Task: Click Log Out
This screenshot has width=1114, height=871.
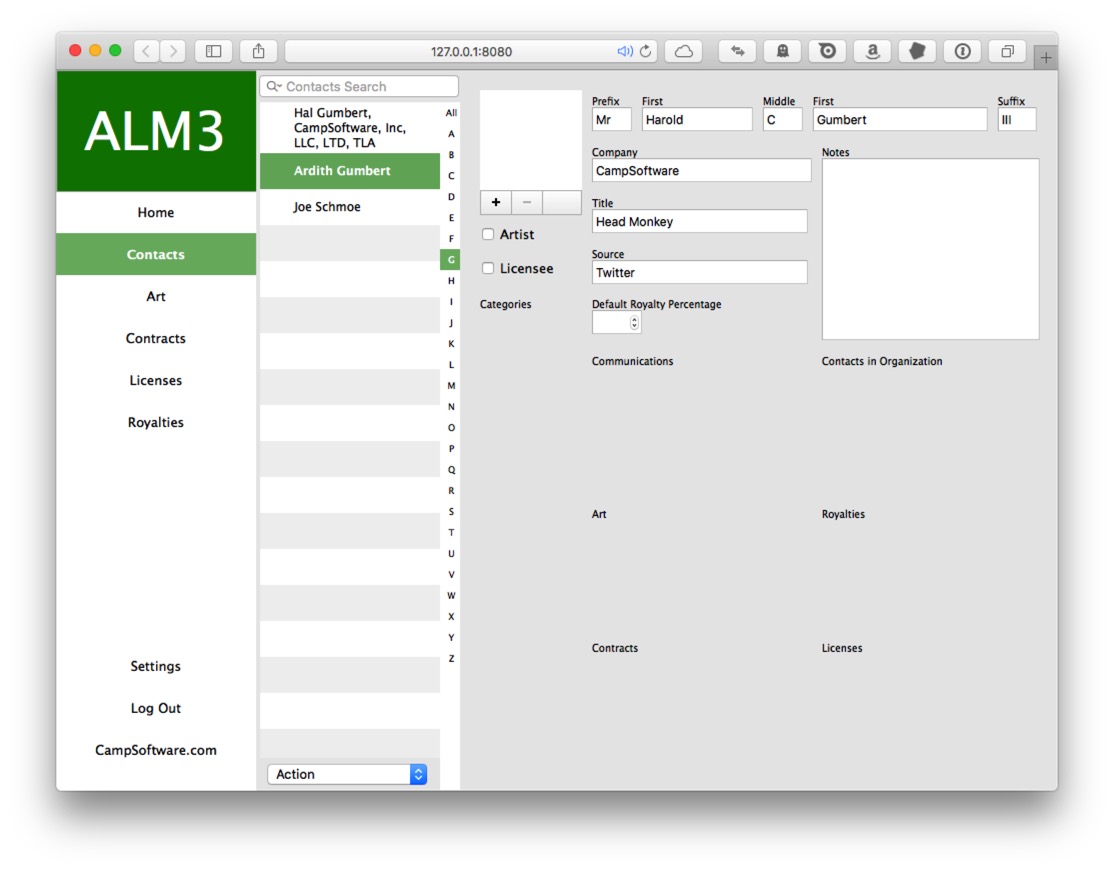Action: pos(156,708)
